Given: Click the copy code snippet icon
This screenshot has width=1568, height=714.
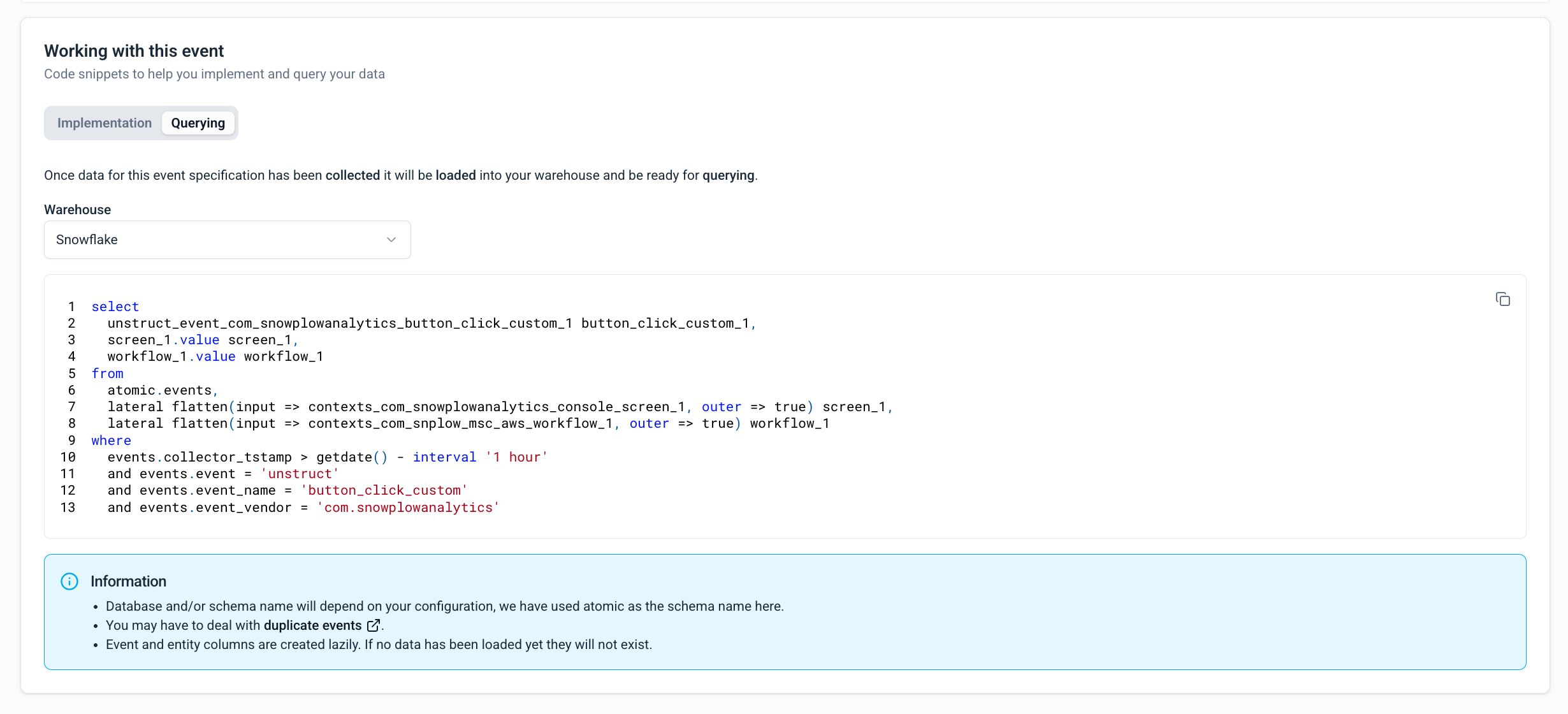Looking at the screenshot, I should (x=1503, y=299).
